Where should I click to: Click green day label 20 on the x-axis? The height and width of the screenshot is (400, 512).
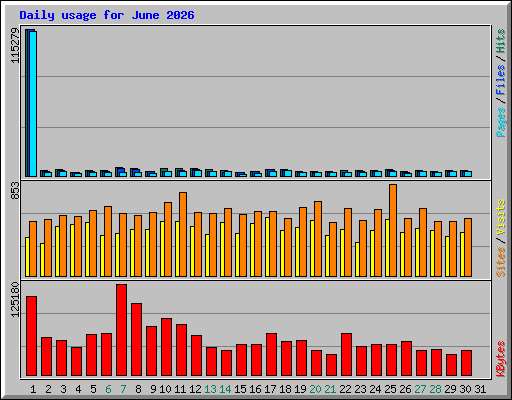tap(315, 389)
